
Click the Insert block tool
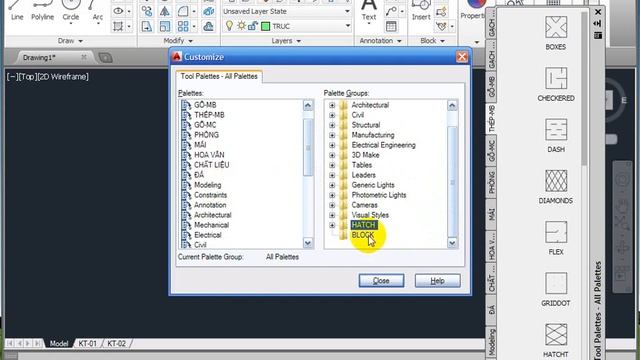421,11
